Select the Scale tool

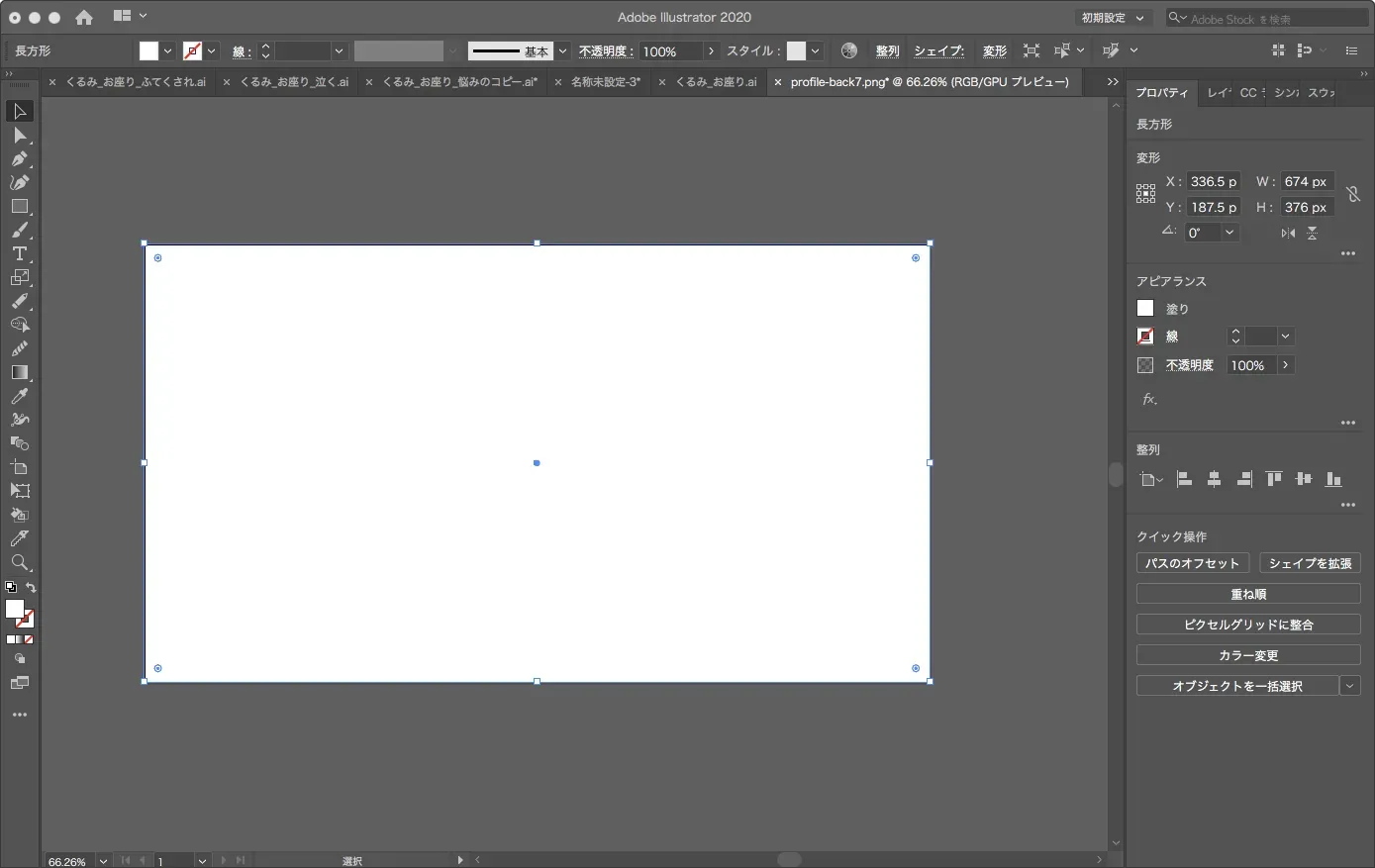(19, 277)
